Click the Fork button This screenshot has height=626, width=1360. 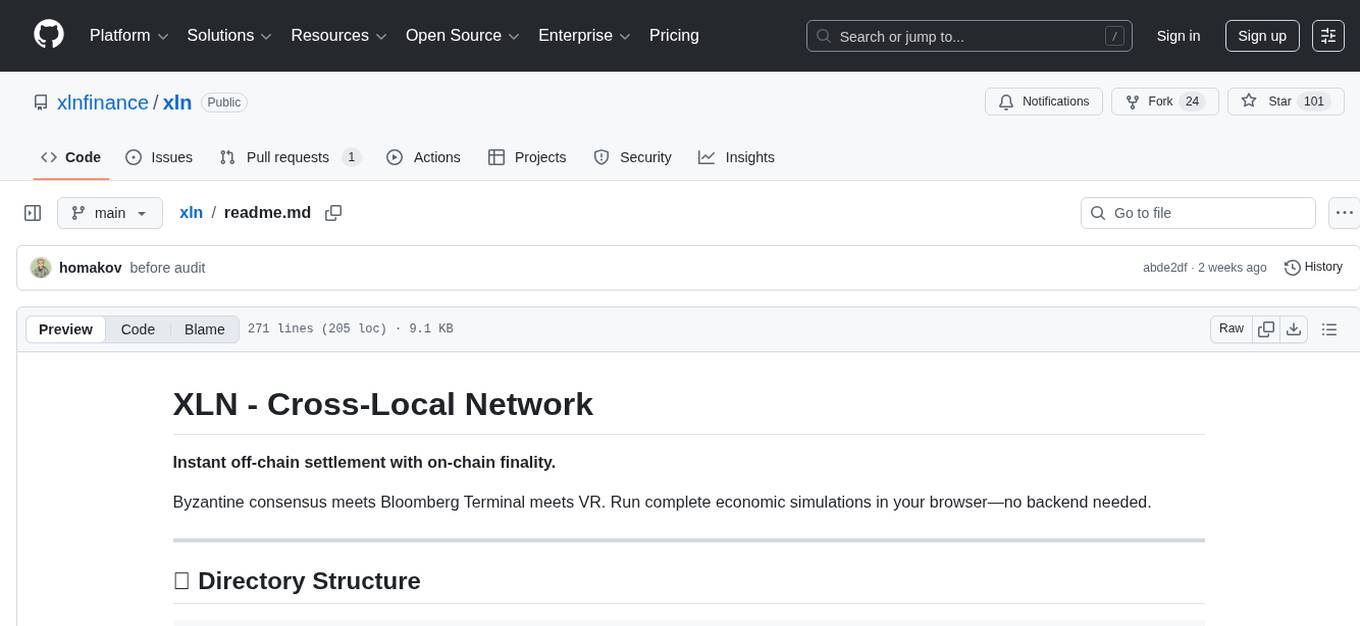pos(1162,101)
